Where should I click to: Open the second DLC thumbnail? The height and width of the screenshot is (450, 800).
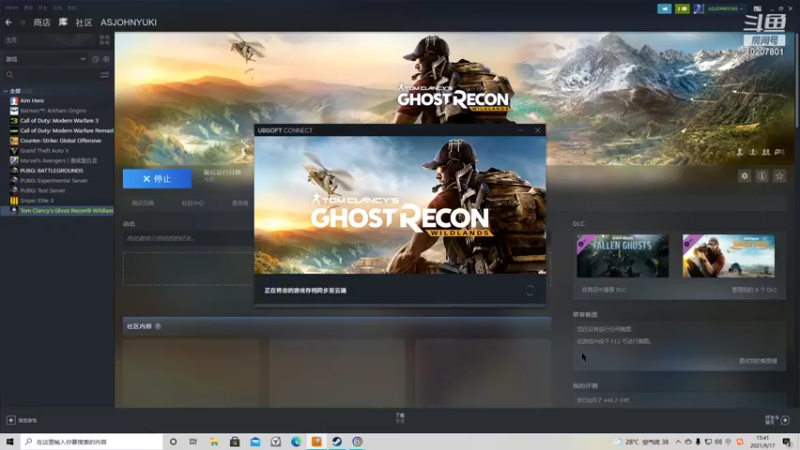click(729, 256)
